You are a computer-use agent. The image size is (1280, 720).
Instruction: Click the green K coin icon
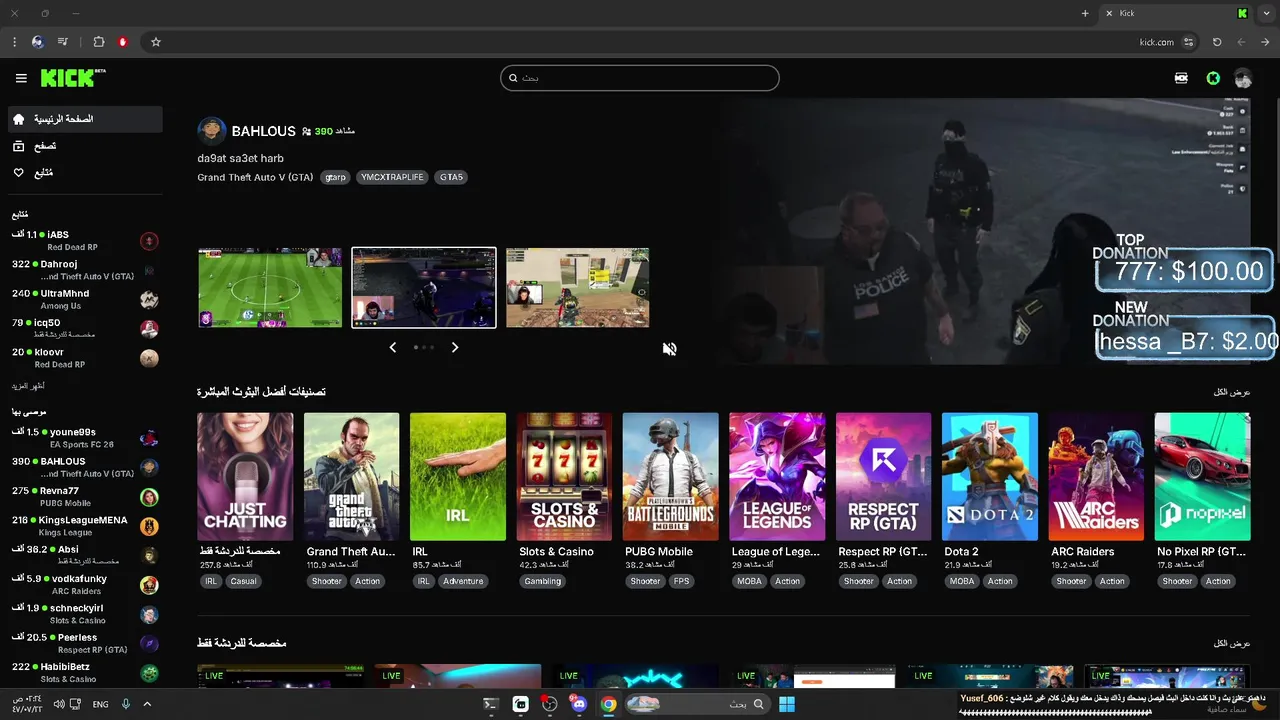[1213, 78]
